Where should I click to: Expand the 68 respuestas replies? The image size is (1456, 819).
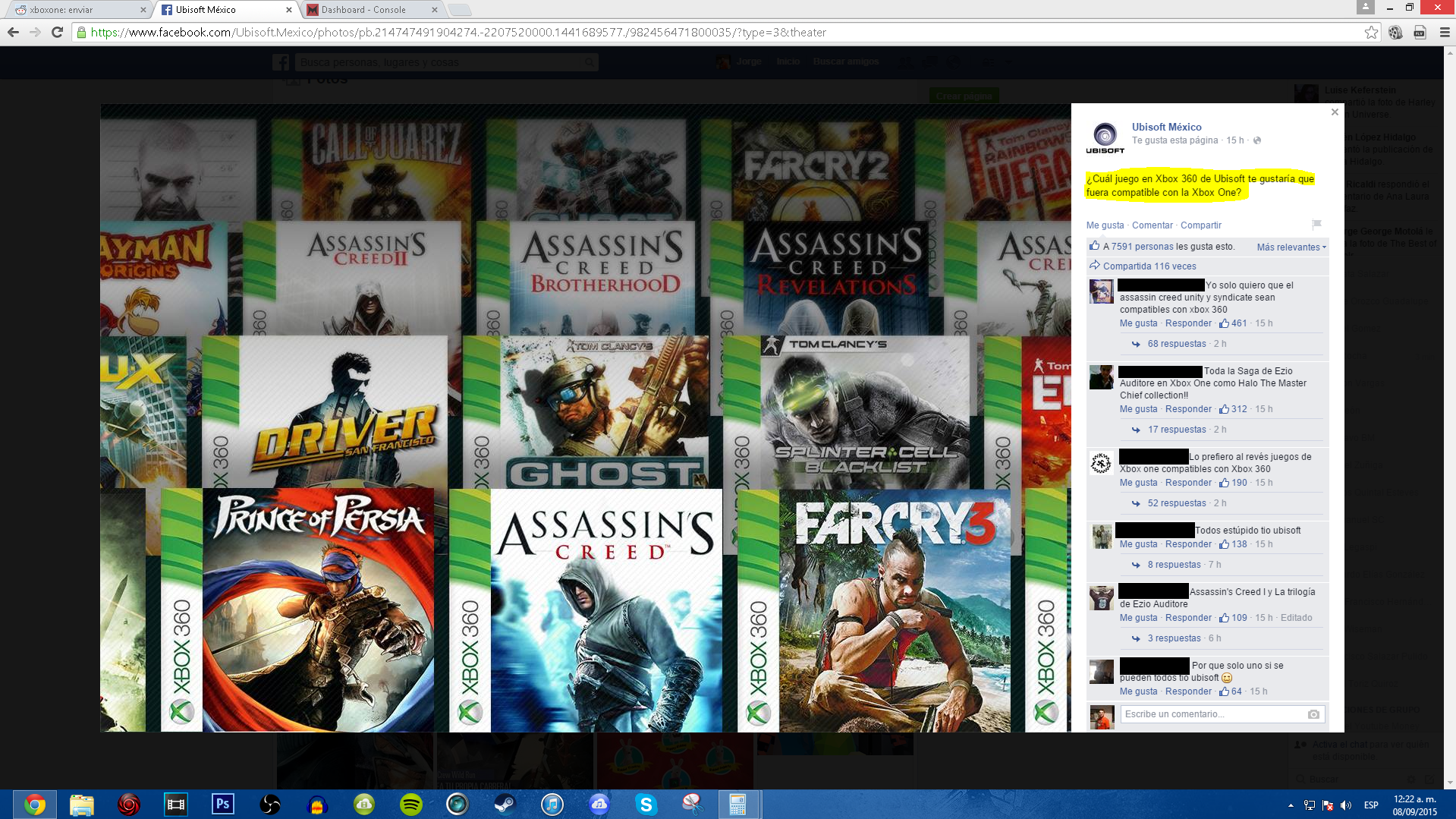tap(1177, 344)
